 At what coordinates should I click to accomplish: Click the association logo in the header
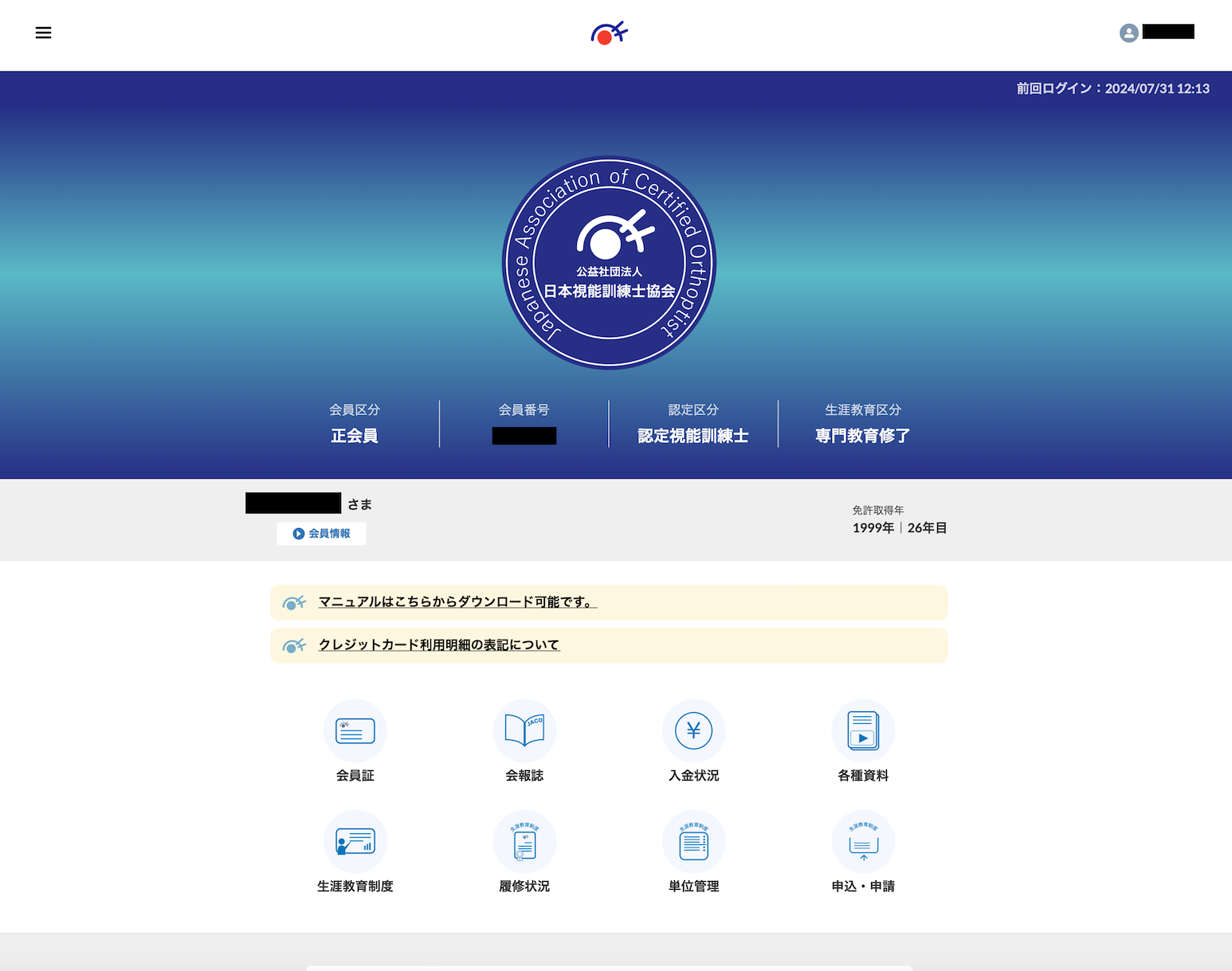(x=609, y=33)
